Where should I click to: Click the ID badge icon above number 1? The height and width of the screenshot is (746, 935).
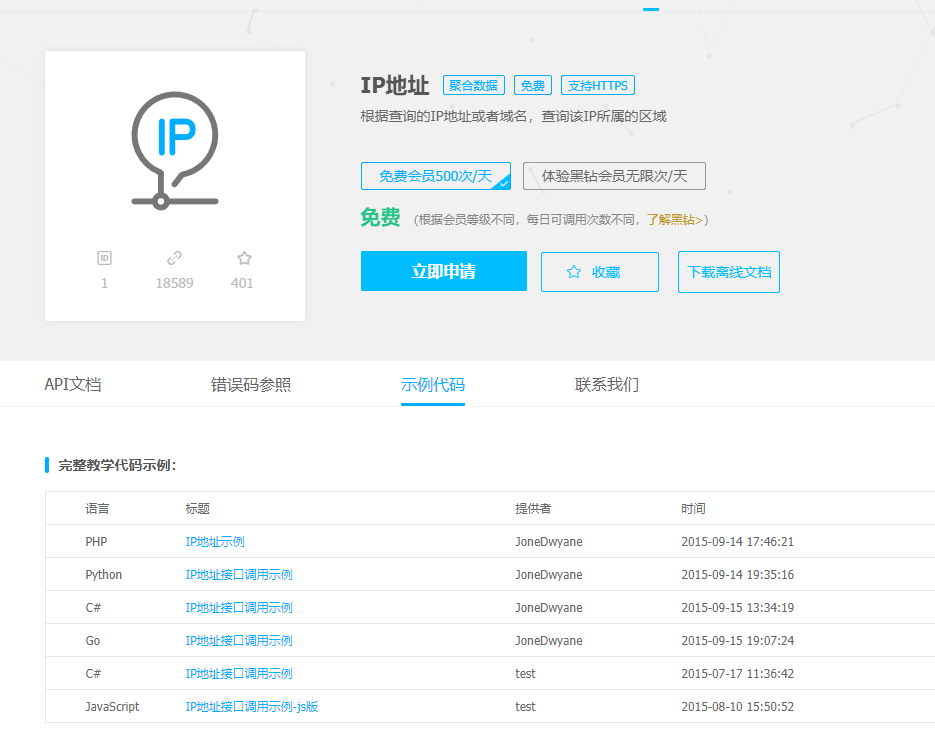104,258
